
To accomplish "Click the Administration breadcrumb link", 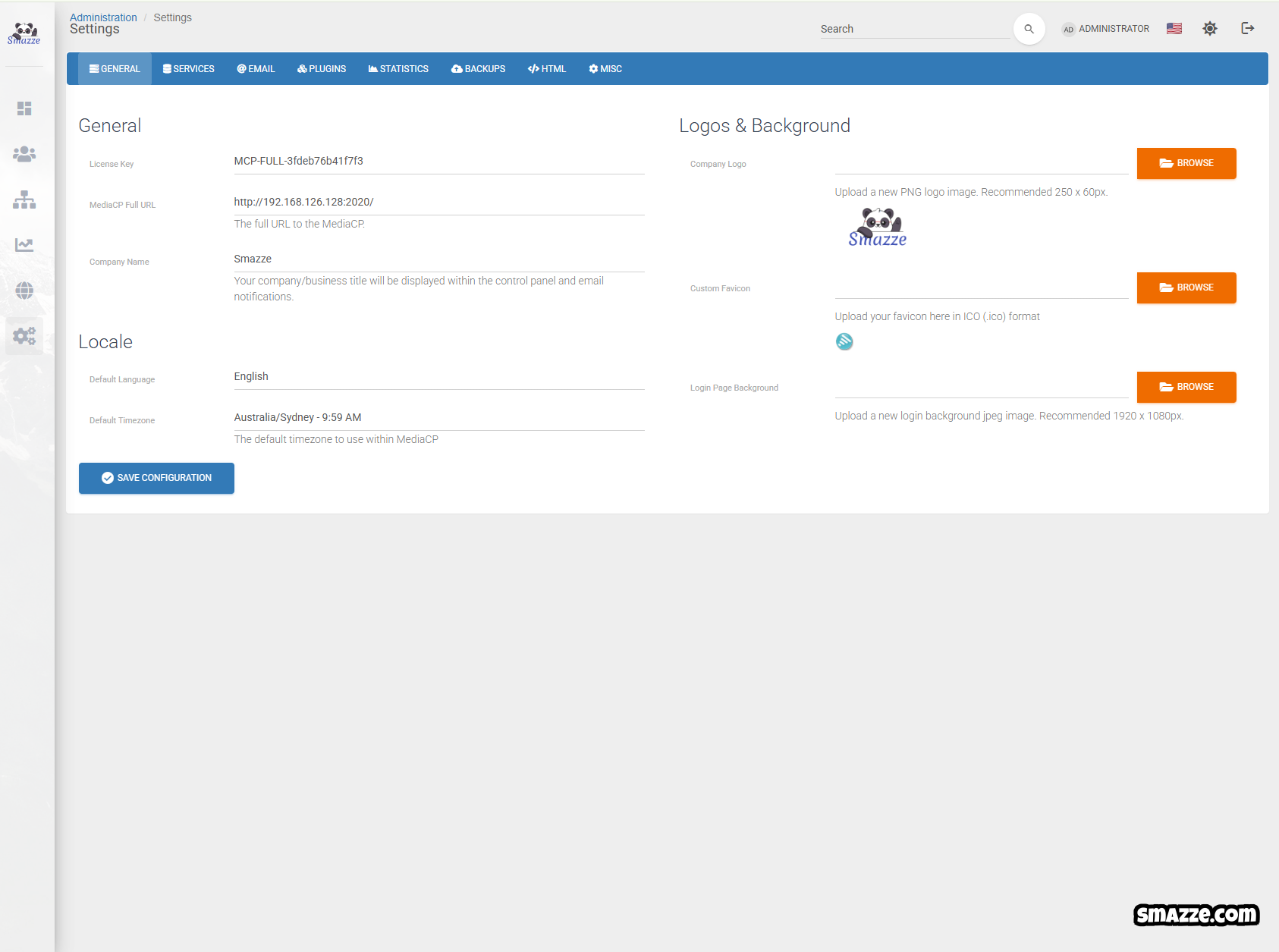I will point(103,17).
